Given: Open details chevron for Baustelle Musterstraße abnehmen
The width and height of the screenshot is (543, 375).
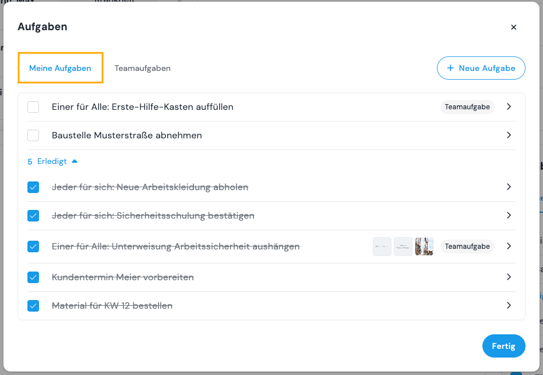Looking at the screenshot, I should tap(509, 135).
